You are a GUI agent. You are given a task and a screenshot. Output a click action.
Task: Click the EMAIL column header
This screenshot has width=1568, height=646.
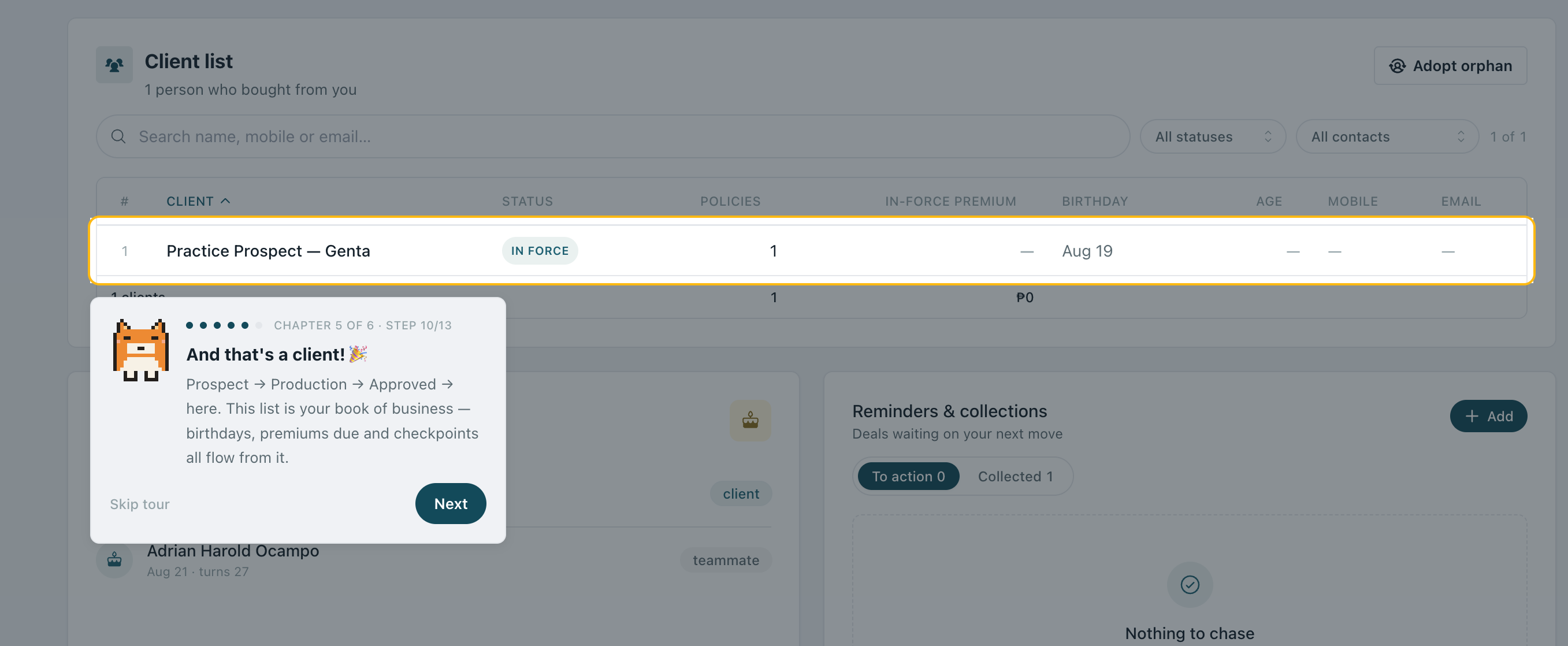tap(1461, 201)
